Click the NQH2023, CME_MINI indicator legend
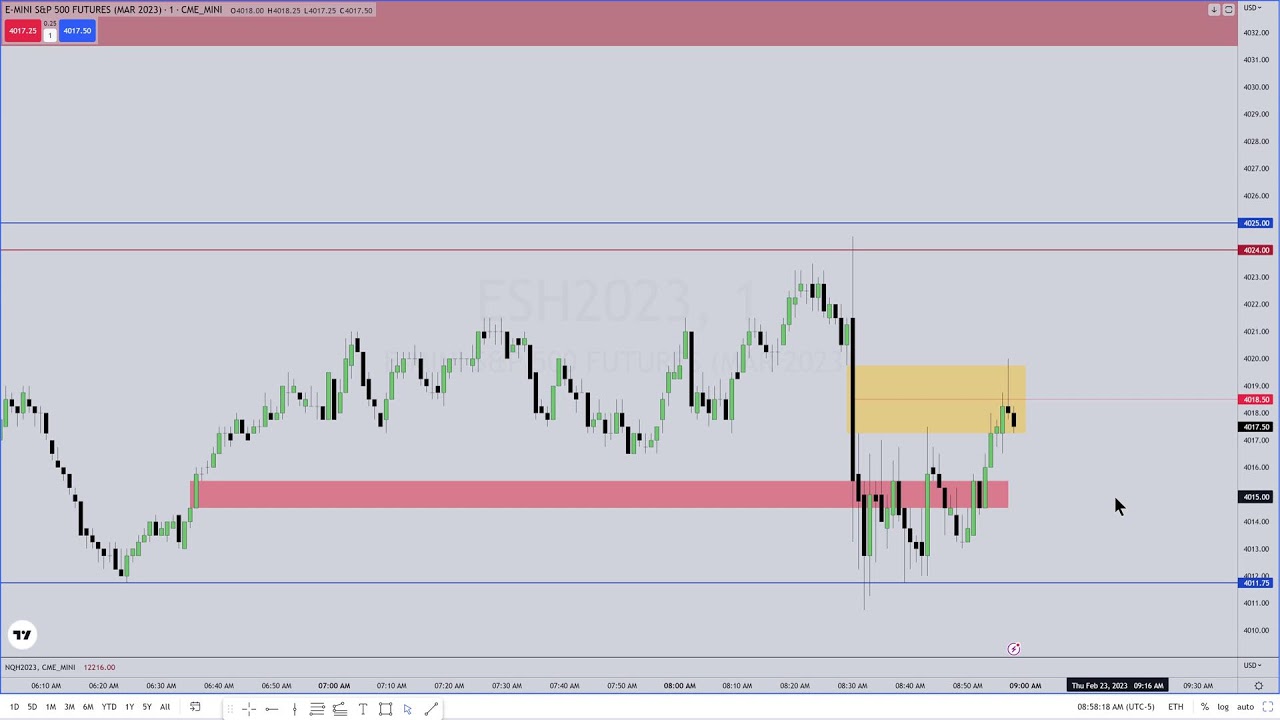This screenshot has height=720, width=1280. (x=40, y=667)
